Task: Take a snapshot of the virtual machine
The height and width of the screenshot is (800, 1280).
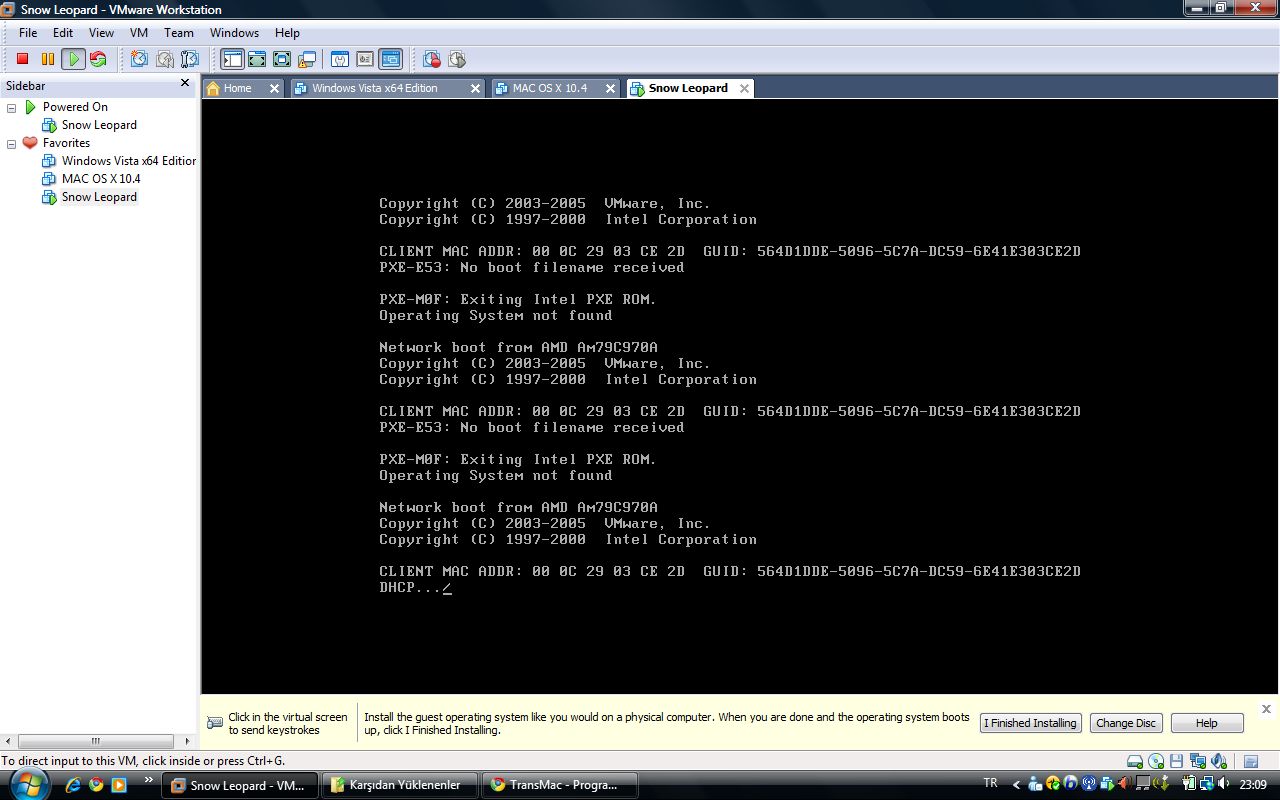Action: tap(139, 59)
